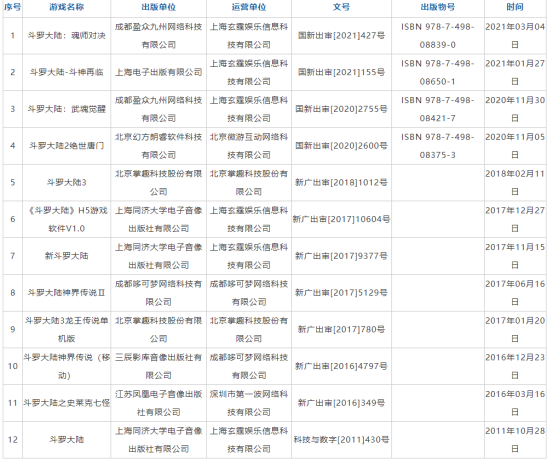This screenshot has height=465, width=554.
Task: Select approval number 新广出审[2017]10604号
Action: [341, 219]
